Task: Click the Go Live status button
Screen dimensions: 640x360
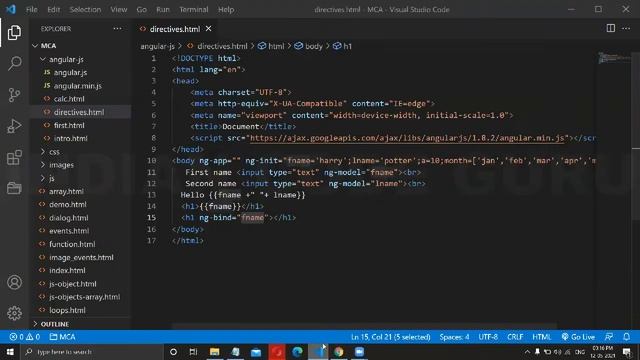Action: coord(578,337)
